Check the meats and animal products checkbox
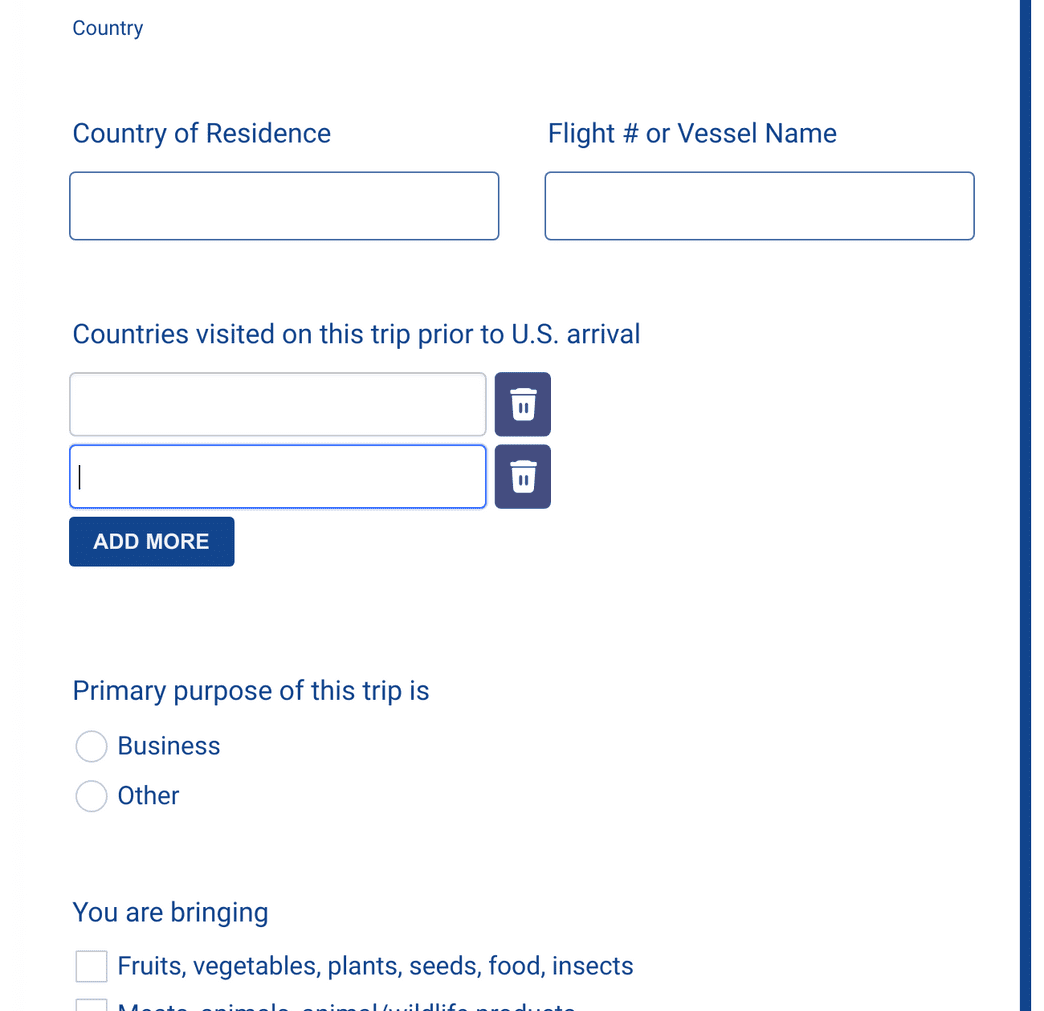 [x=91, y=1005]
